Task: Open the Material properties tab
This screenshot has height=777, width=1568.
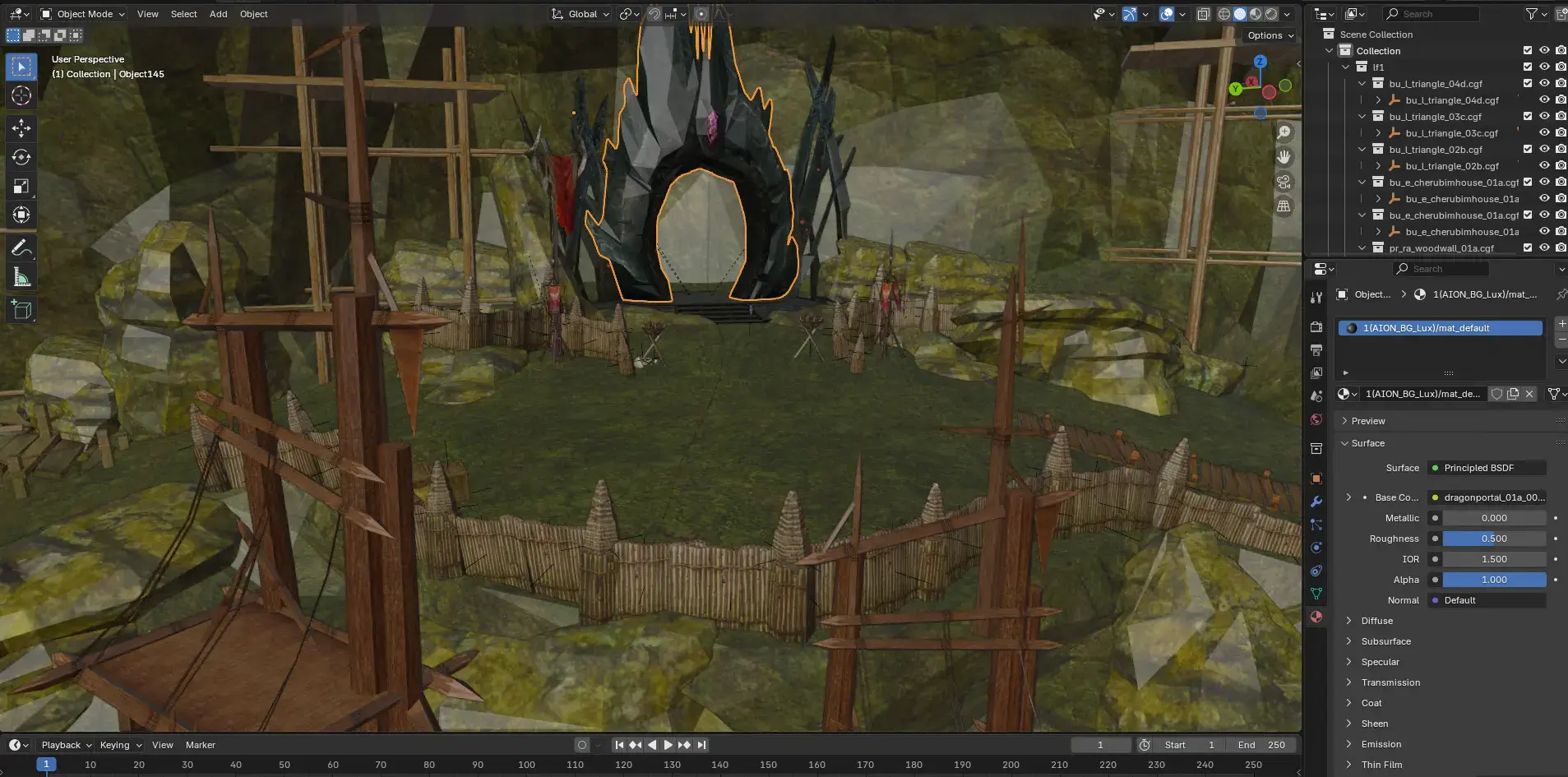Action: [1316, 617]
